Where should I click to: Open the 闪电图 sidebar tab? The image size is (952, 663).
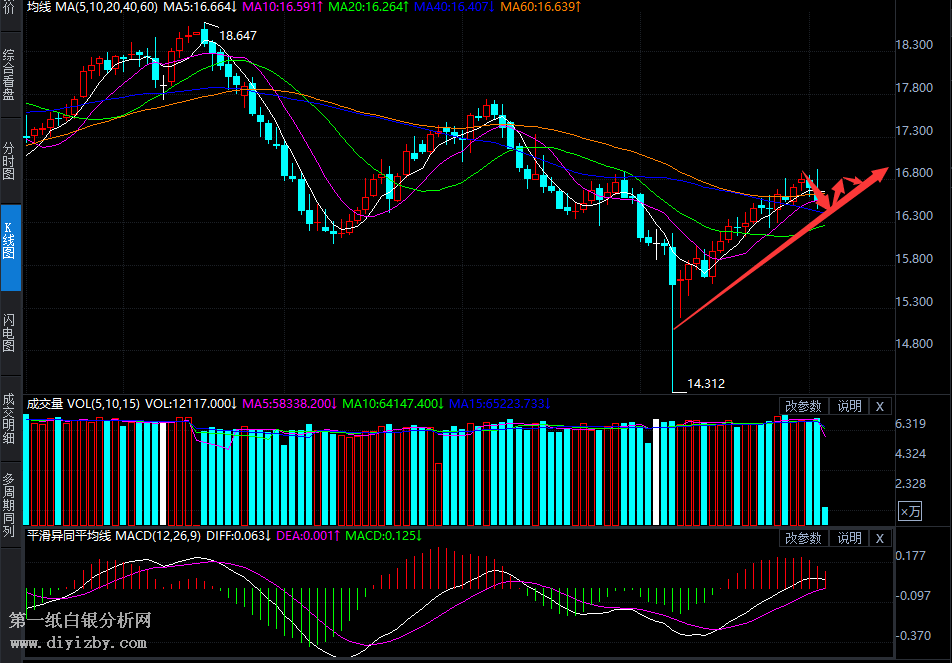[x=10, y=332]
